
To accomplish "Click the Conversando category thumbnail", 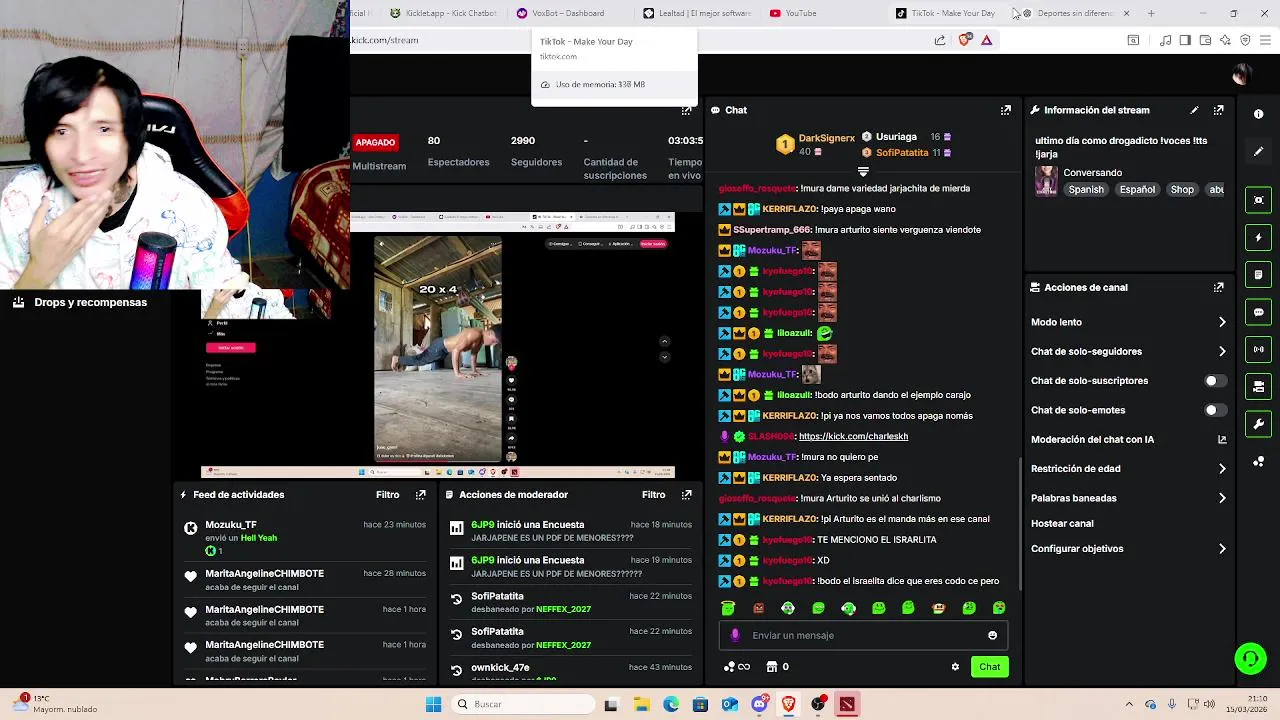I will (x=1046, y=181).
